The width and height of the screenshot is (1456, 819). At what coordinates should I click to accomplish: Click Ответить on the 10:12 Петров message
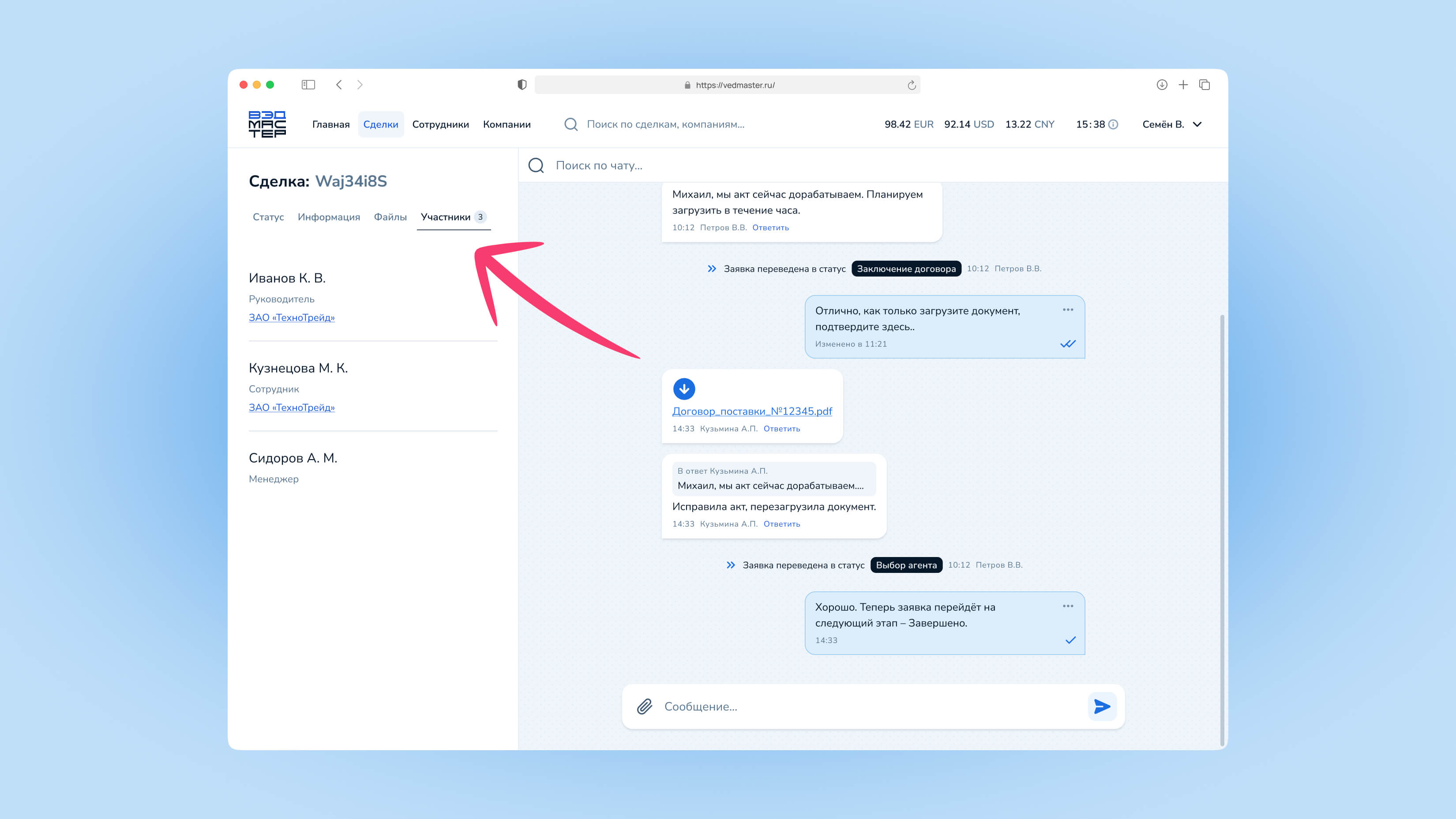pos(770,228)
